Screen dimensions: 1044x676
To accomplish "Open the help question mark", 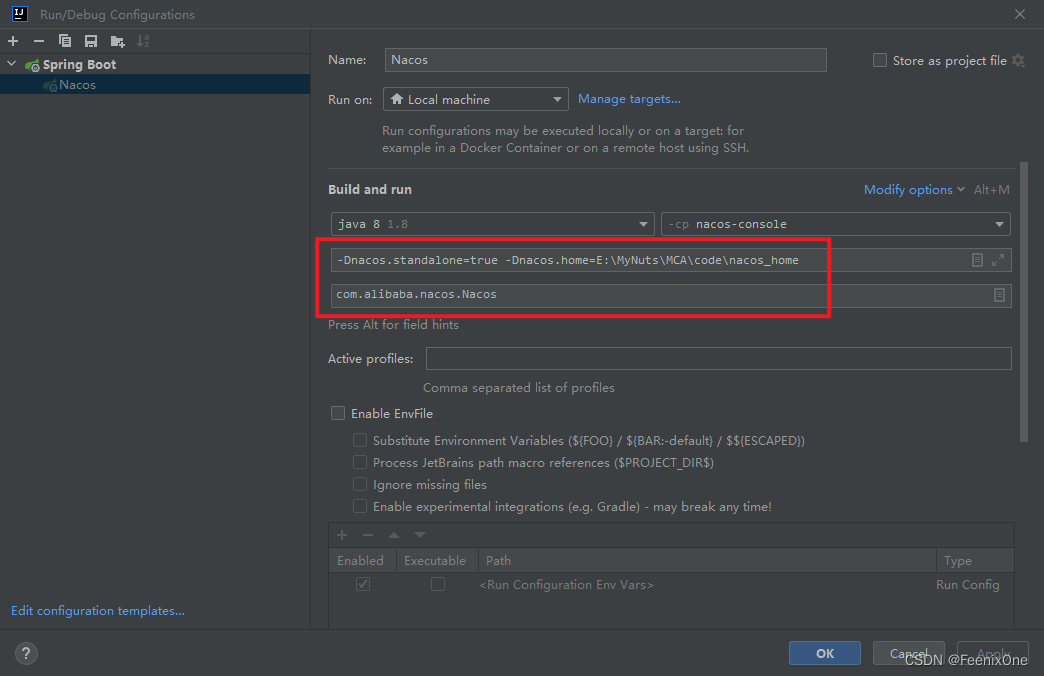I will click(26, 653).
